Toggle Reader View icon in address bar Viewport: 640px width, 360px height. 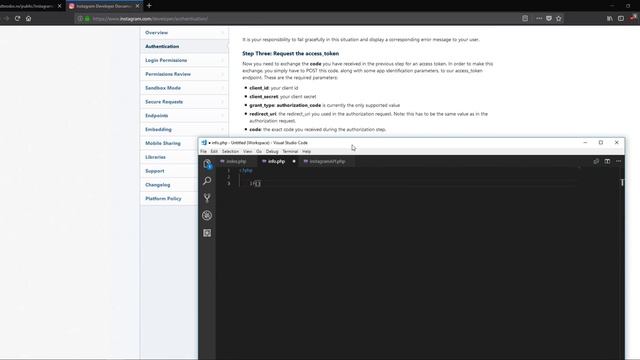525,18
